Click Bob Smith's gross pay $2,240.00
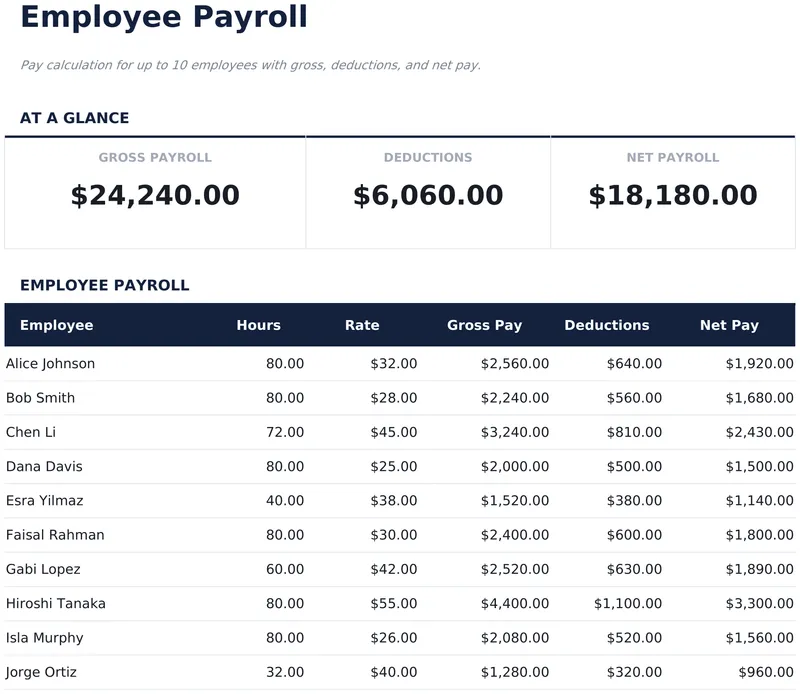 point(515,398)
